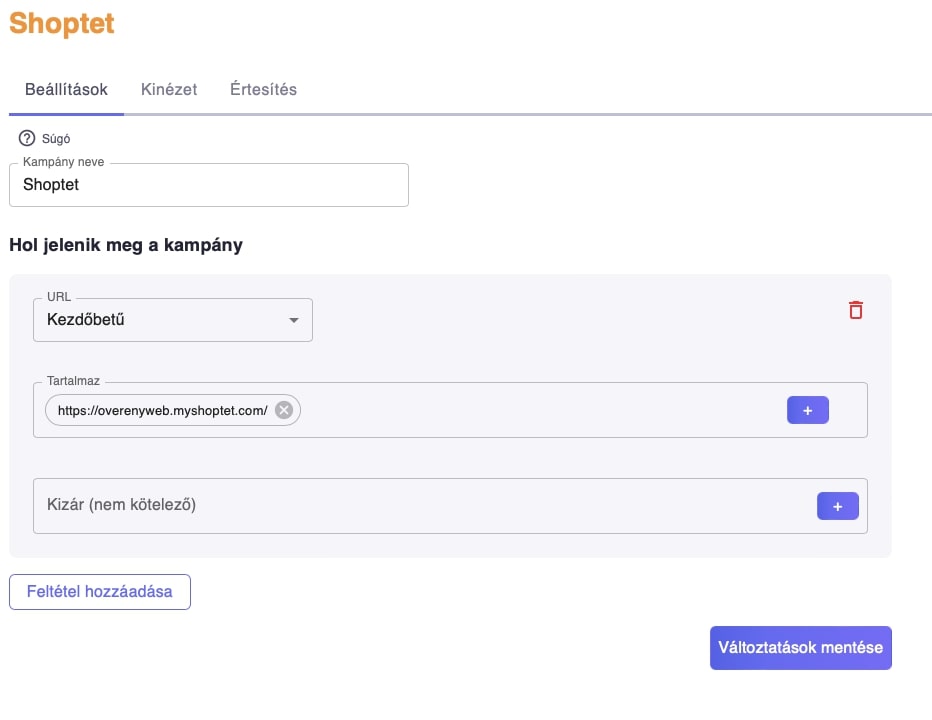The image size is (932, 720).
Task: Click the orange Shoptet page title
Action: (62, 24)
